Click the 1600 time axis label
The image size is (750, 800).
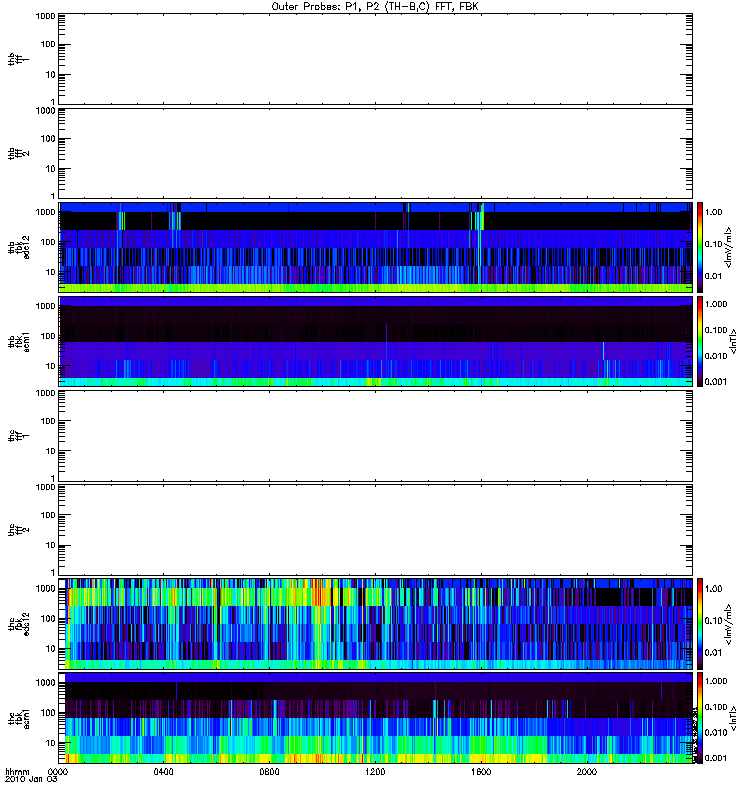click(x=481, y=772)
